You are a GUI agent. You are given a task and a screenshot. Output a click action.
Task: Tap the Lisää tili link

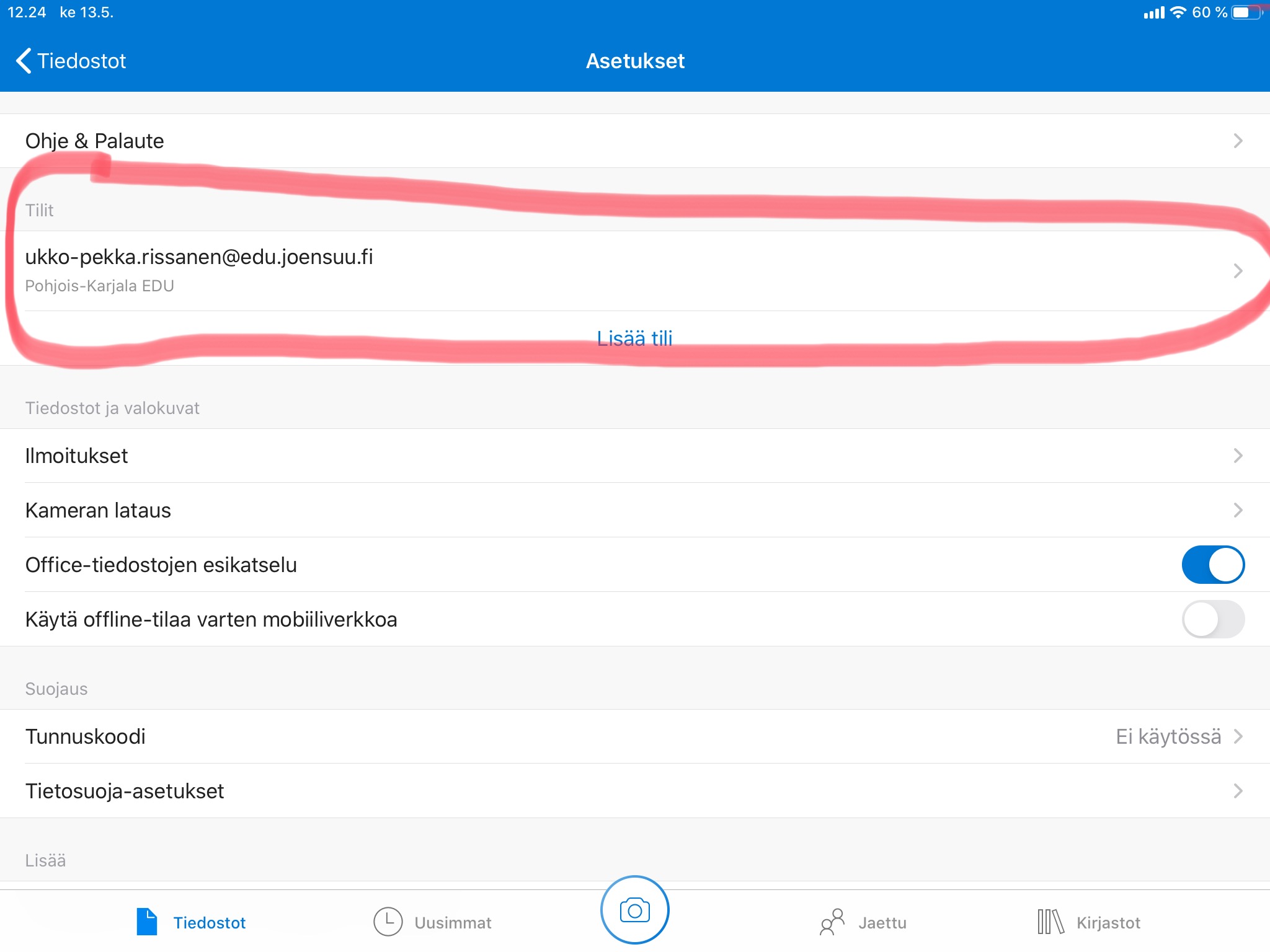634,338
